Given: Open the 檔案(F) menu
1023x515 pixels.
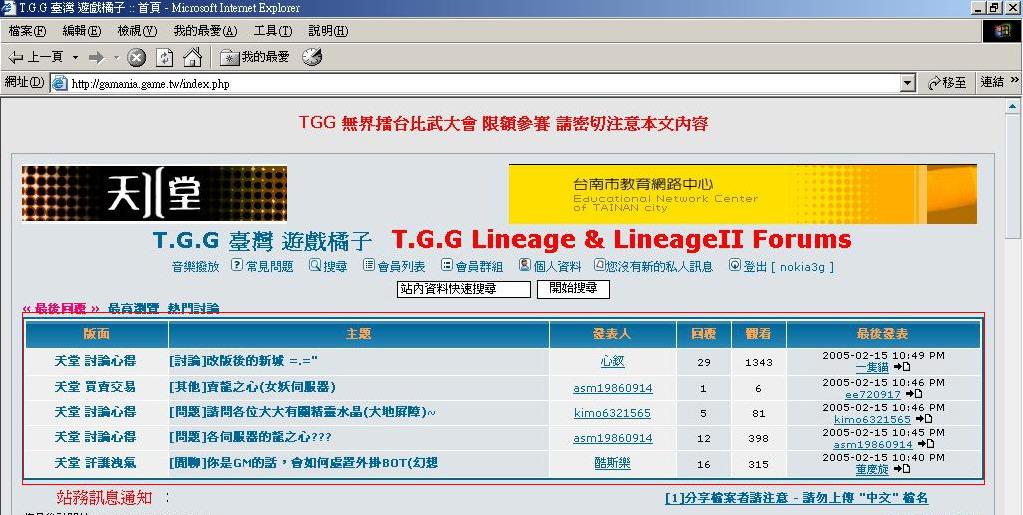Looking at the screenshot, I should [27, 31].
